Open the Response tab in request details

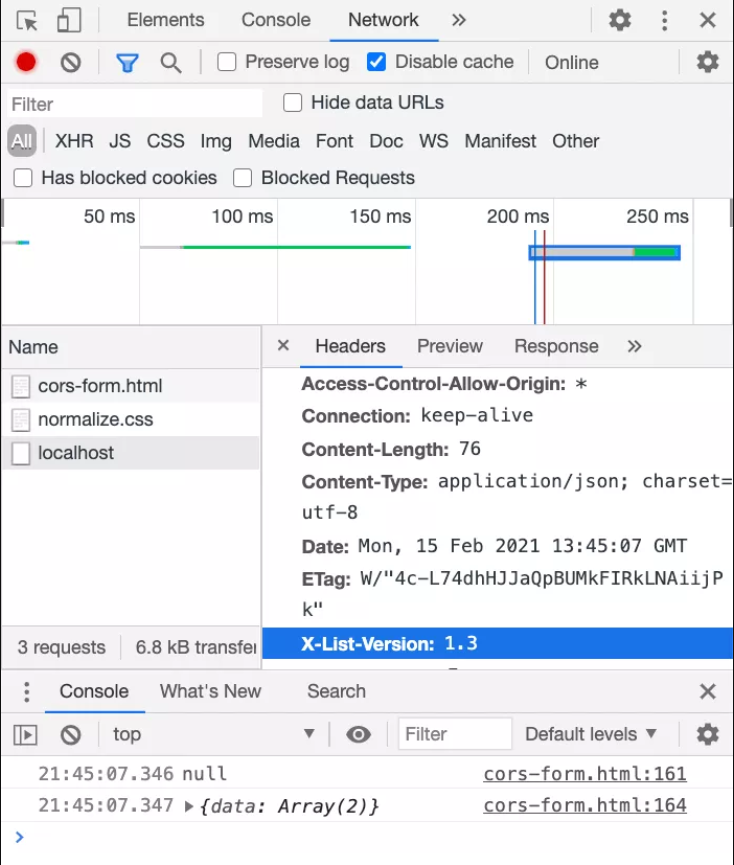coord(556,346)
